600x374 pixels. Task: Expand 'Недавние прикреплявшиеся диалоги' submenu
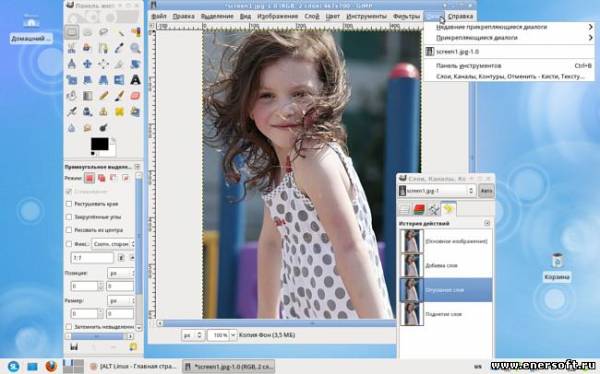point(509,27)
